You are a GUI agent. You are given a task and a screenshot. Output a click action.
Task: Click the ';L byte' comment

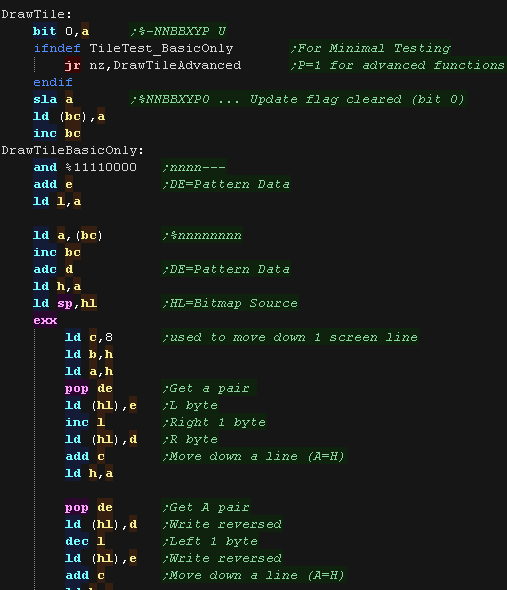pyautogui.click(x=190, y=405)
